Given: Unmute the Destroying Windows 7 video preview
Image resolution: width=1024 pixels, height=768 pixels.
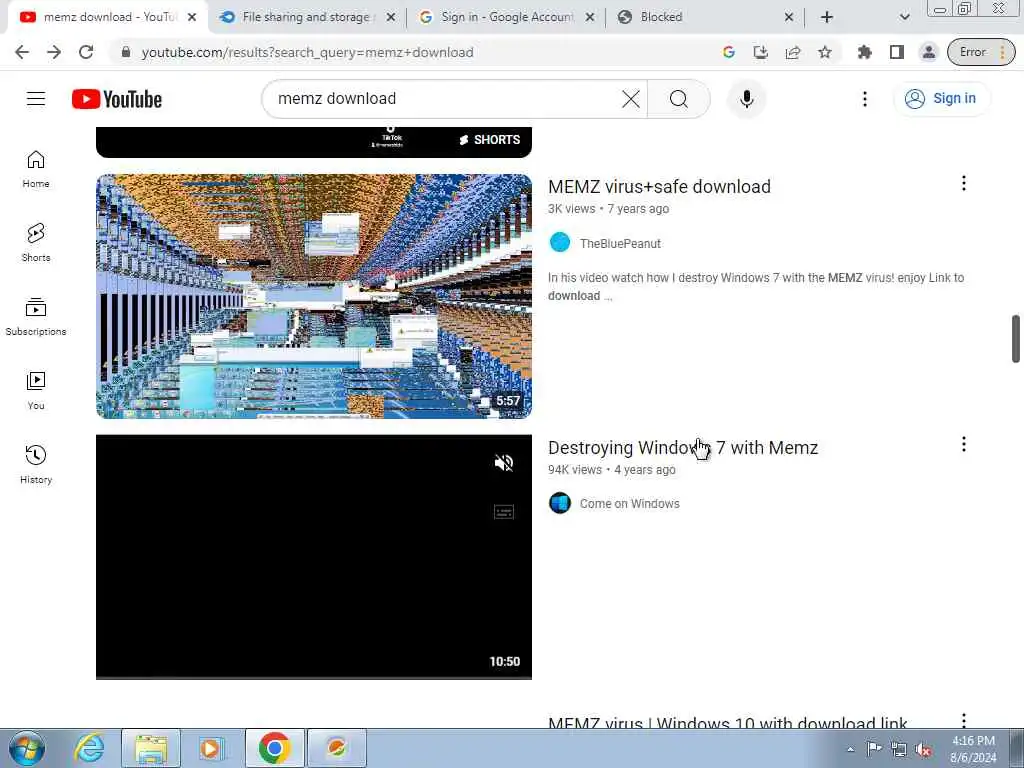Looking at the screenshot, I should tap(504, 463).
